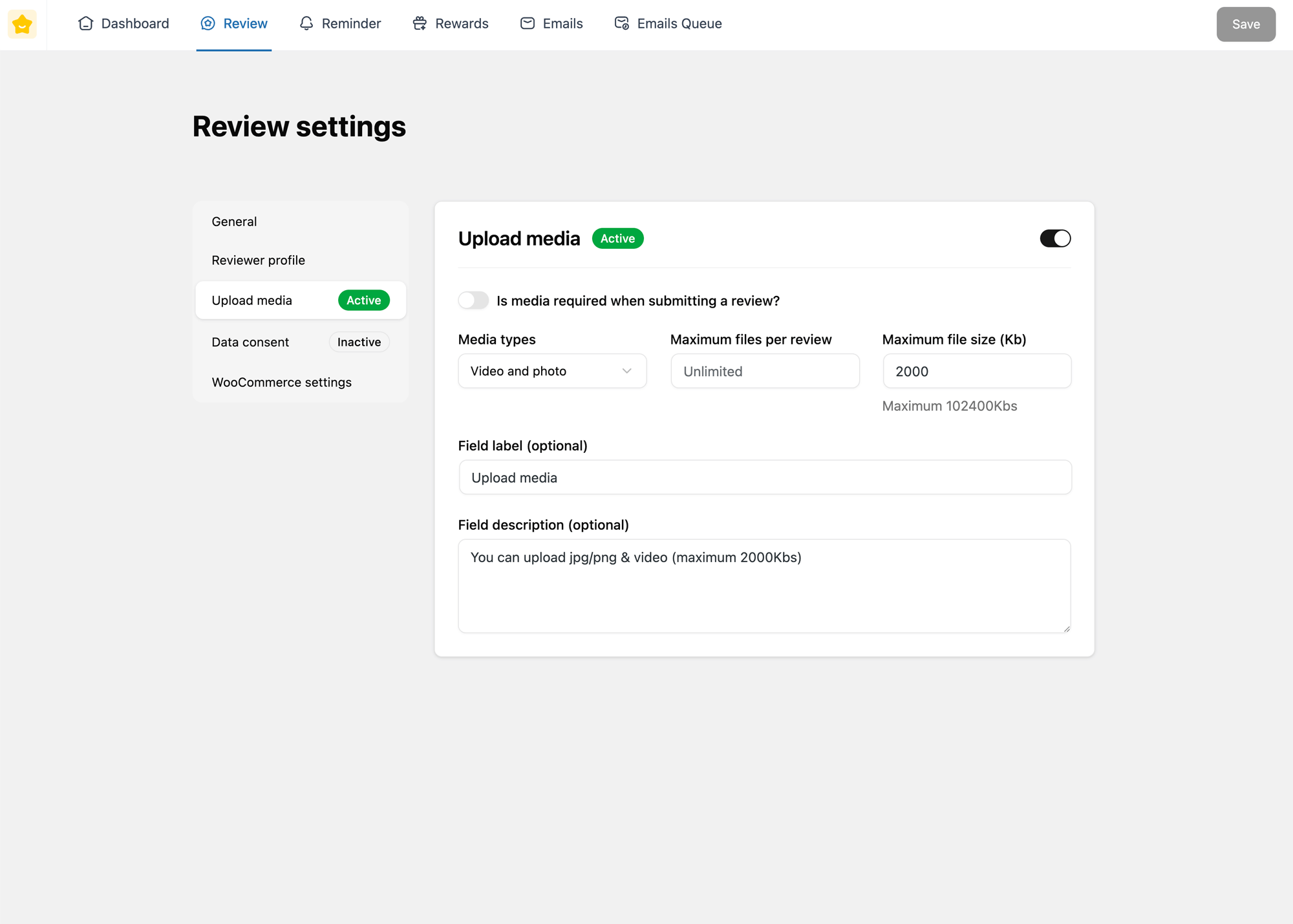
Task: Click the yellow star app logo
Action: click(x=22, y=24)
